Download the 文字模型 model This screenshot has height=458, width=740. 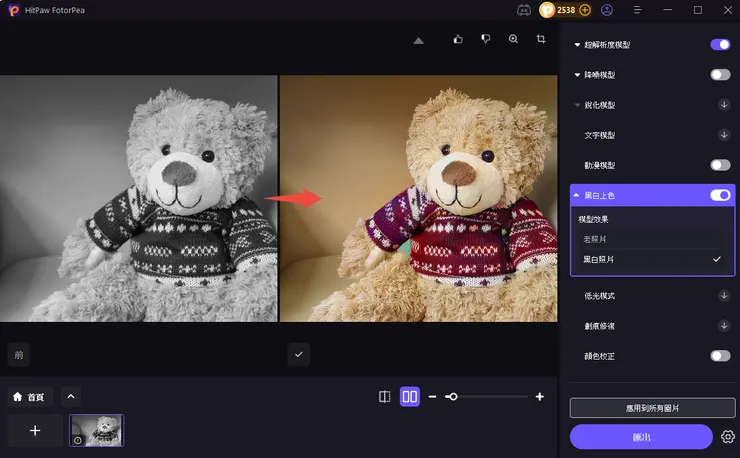pos(724,135)
